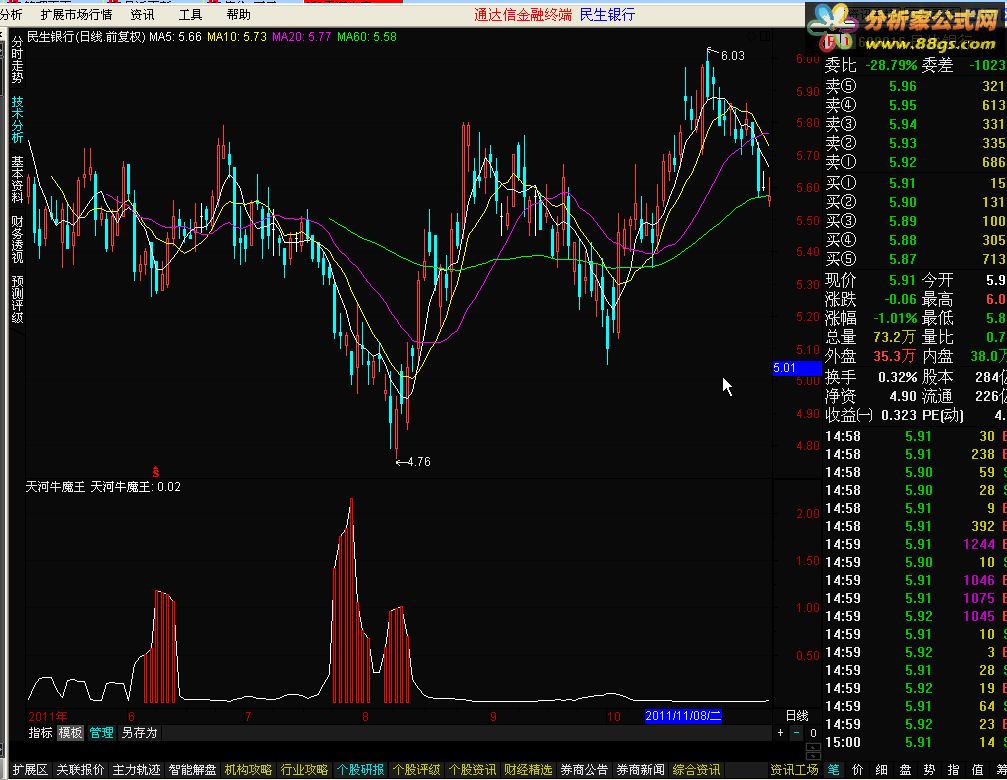Click the MA10: 5.73 label
The height and width of the screenshot is (780, 1007).
tap(236, 37)
